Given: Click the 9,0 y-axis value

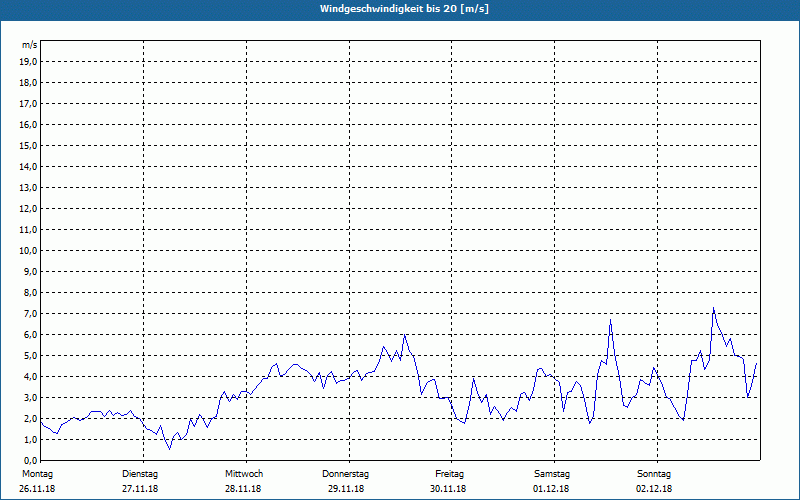Looking at the screenshot, I should (x=30, y=271).
